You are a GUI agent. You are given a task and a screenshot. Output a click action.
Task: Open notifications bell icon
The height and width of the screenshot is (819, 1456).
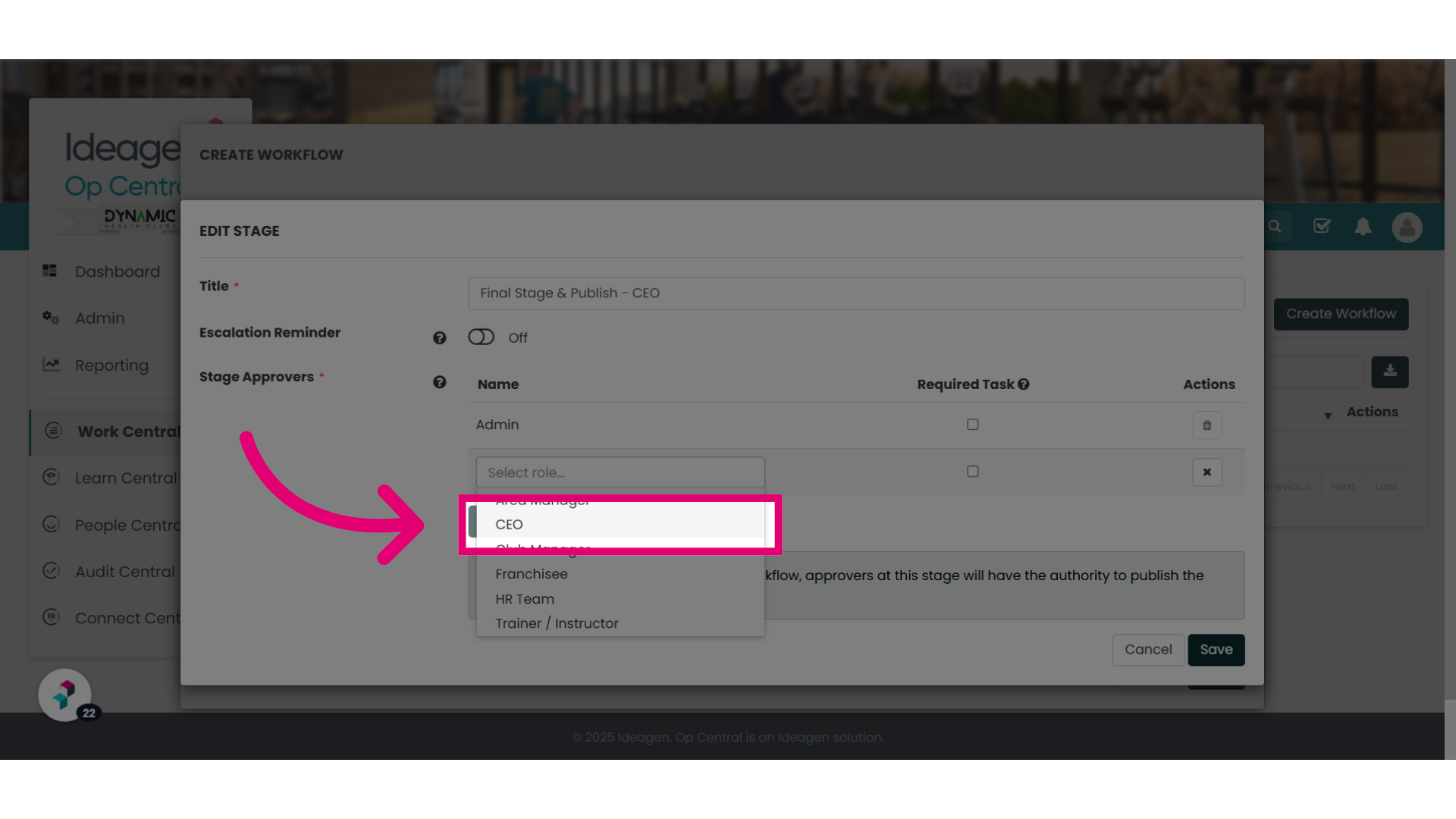click(1363, 227)
